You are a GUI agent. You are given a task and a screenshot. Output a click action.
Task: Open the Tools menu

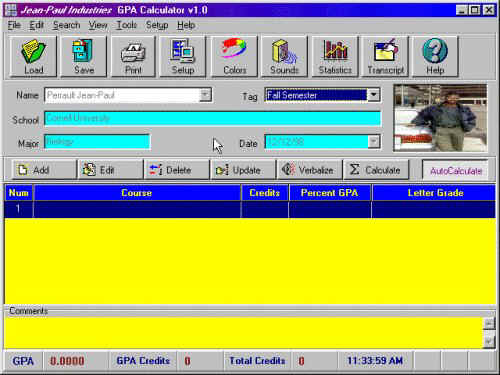(x=126, y=25)
